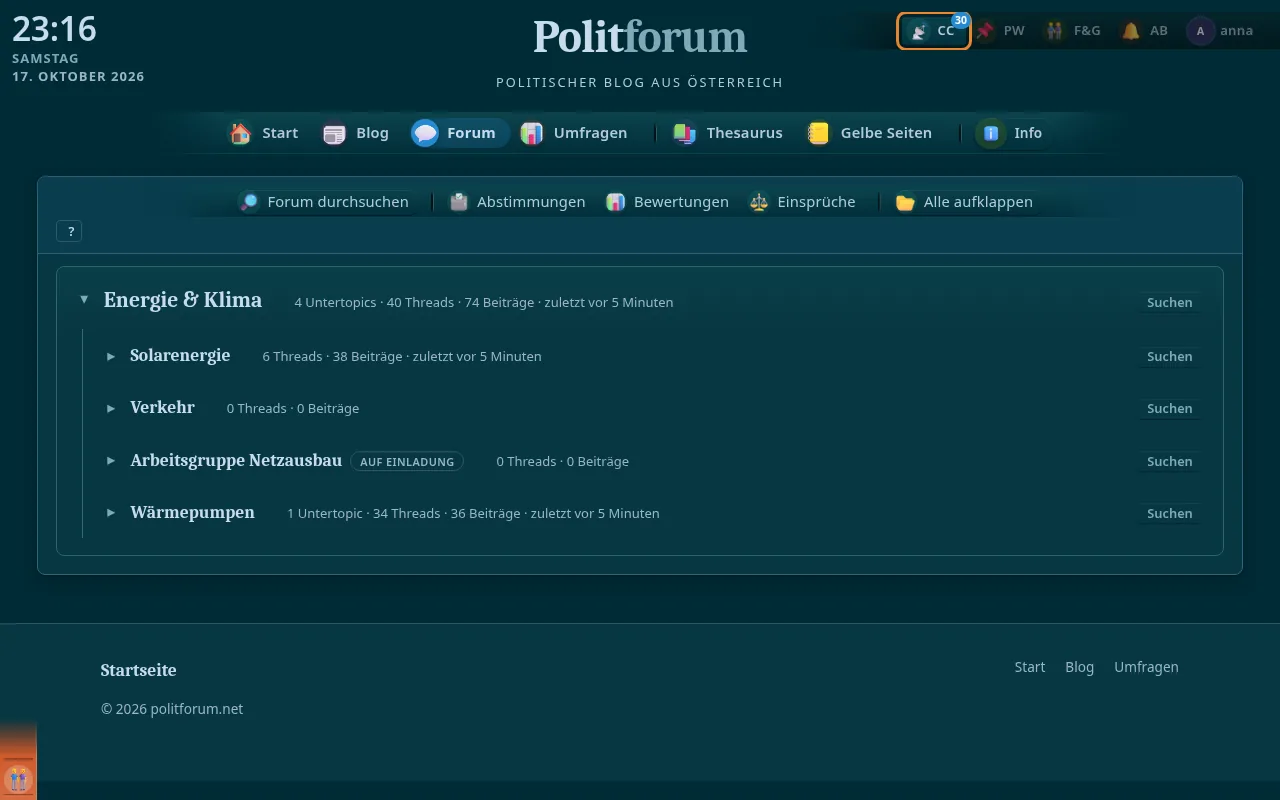Go to Umfragen in the main navigation
This screenshot has height=800, width=1280.
[574, 133]
